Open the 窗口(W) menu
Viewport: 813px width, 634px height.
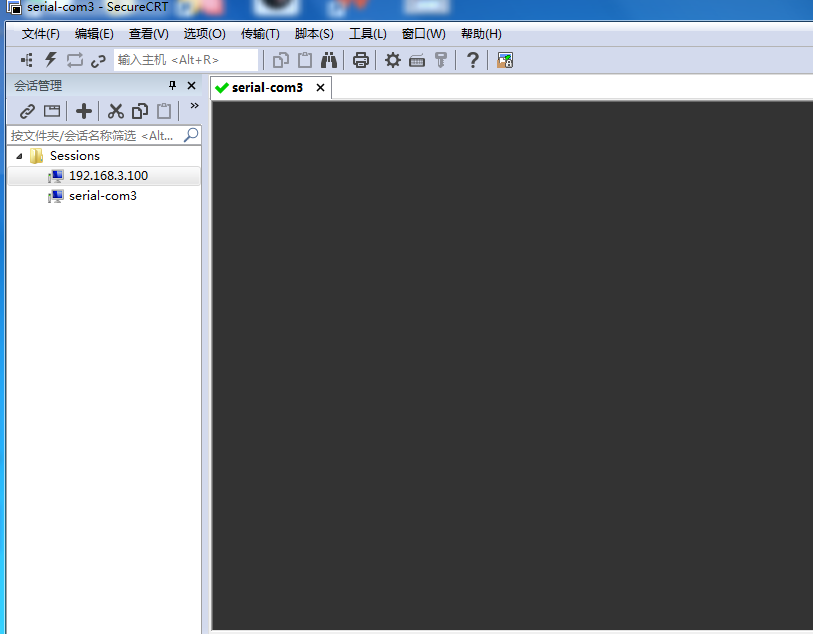424,34
